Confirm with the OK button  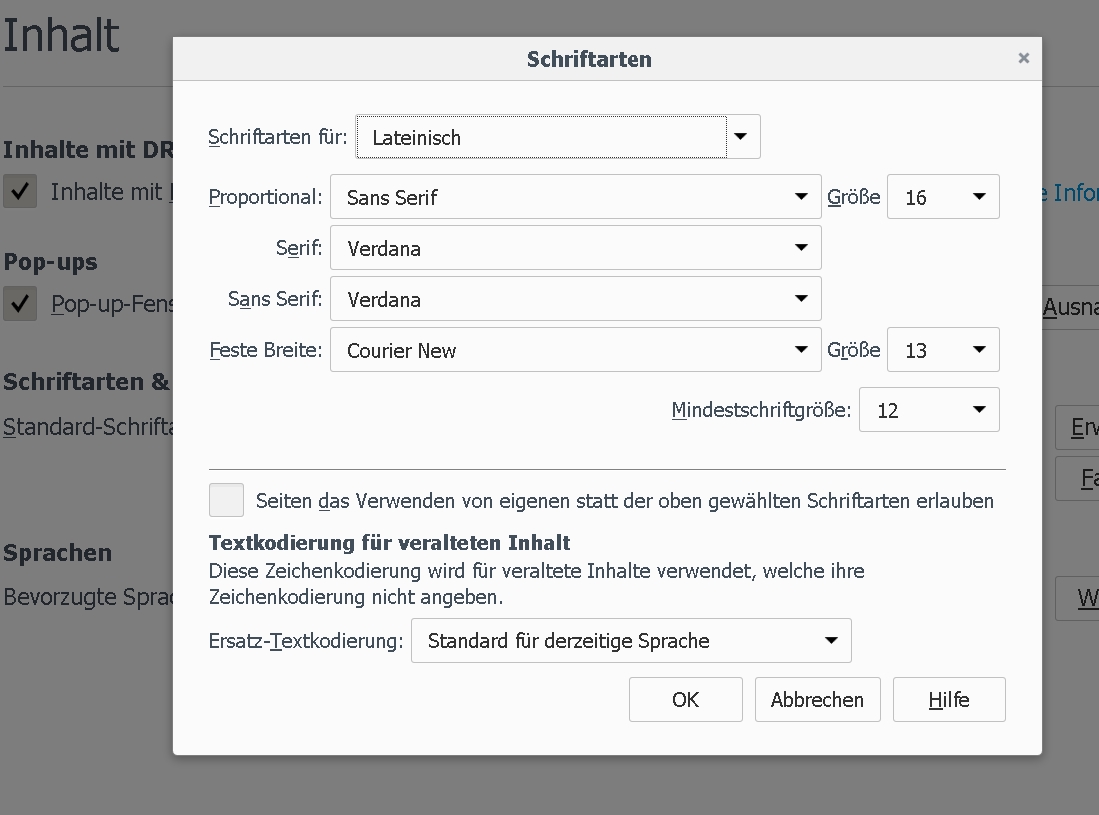(685, 700)
